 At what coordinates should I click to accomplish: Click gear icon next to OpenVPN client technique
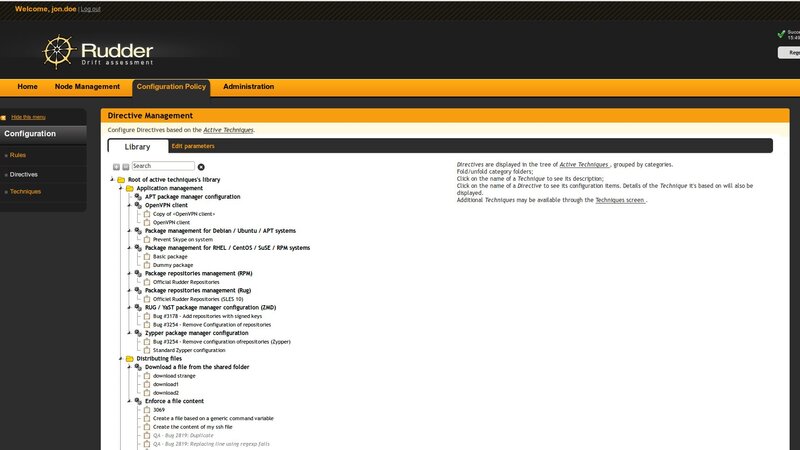coord(138,205)
